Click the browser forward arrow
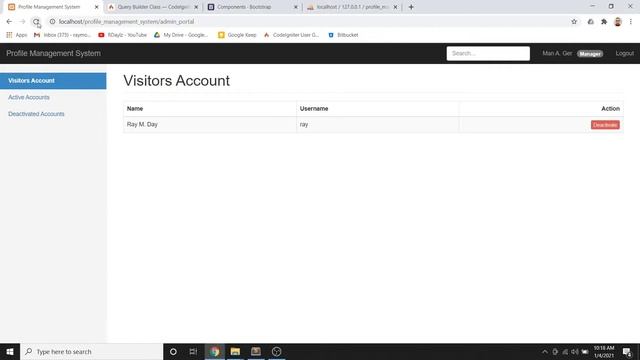Screen dimensions: 640x360 tap(22, 22)
